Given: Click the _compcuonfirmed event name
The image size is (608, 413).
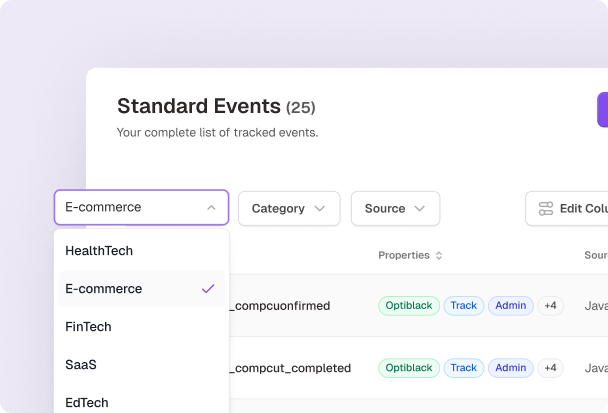Looking at the screenshot, I should (x=280, y=306).
